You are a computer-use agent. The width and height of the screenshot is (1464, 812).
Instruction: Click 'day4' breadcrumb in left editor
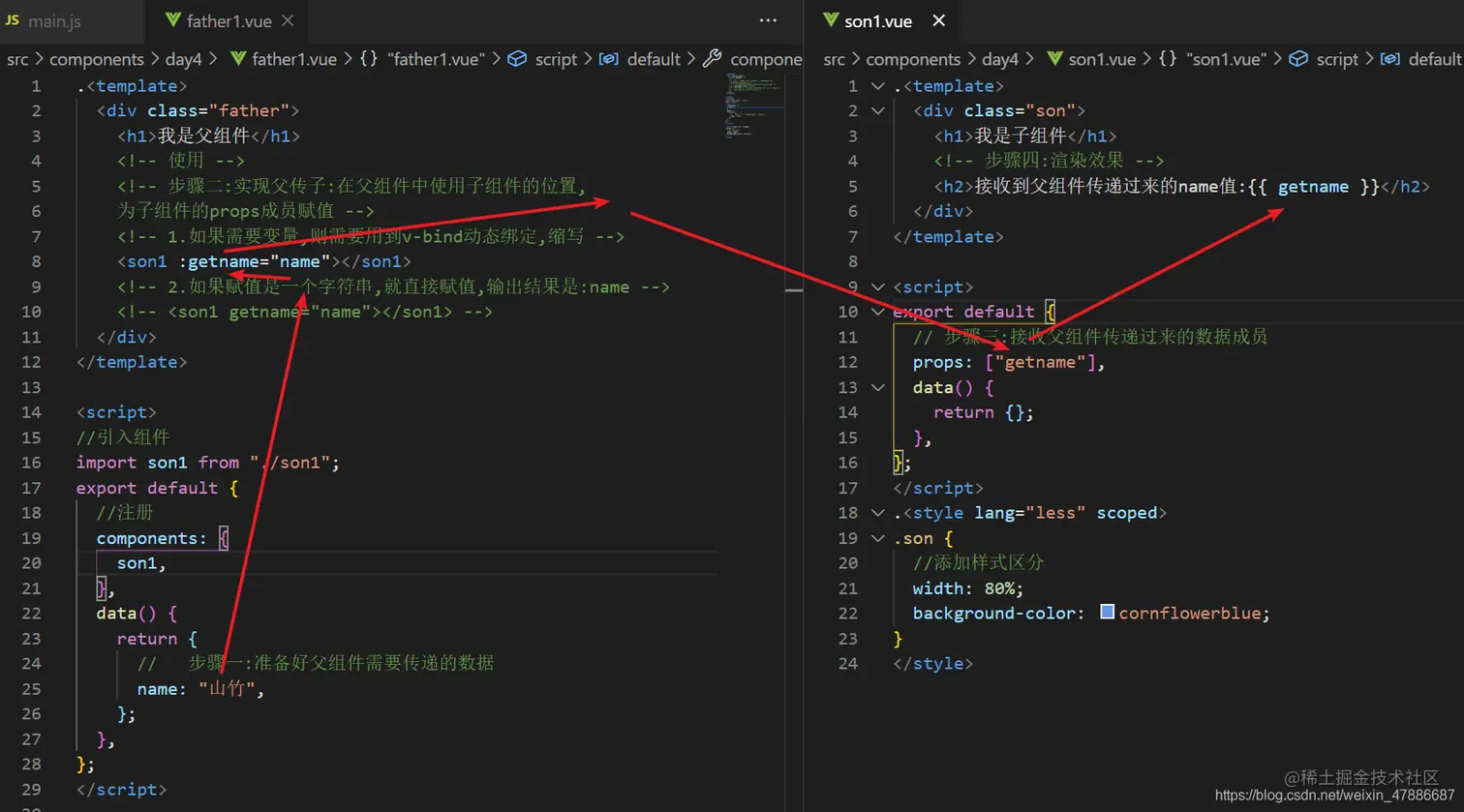click(183, 59)
